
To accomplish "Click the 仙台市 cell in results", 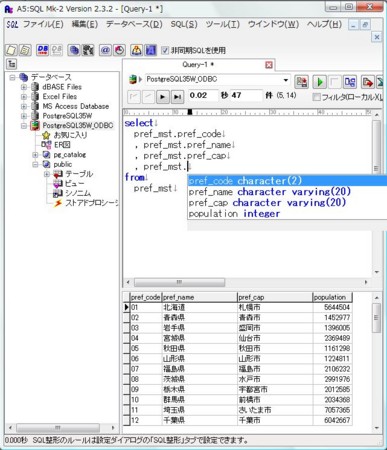I will coord(275,338).
